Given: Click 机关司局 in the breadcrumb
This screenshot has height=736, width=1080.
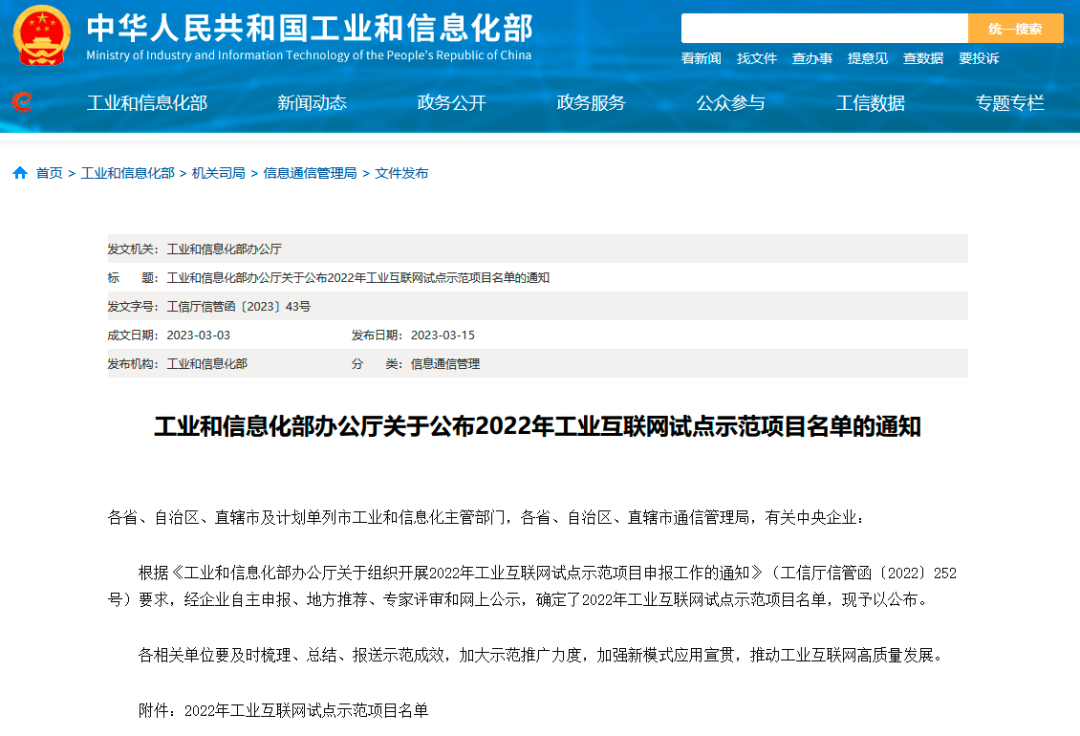Looking at the screenshot, I should coord(218,173).
